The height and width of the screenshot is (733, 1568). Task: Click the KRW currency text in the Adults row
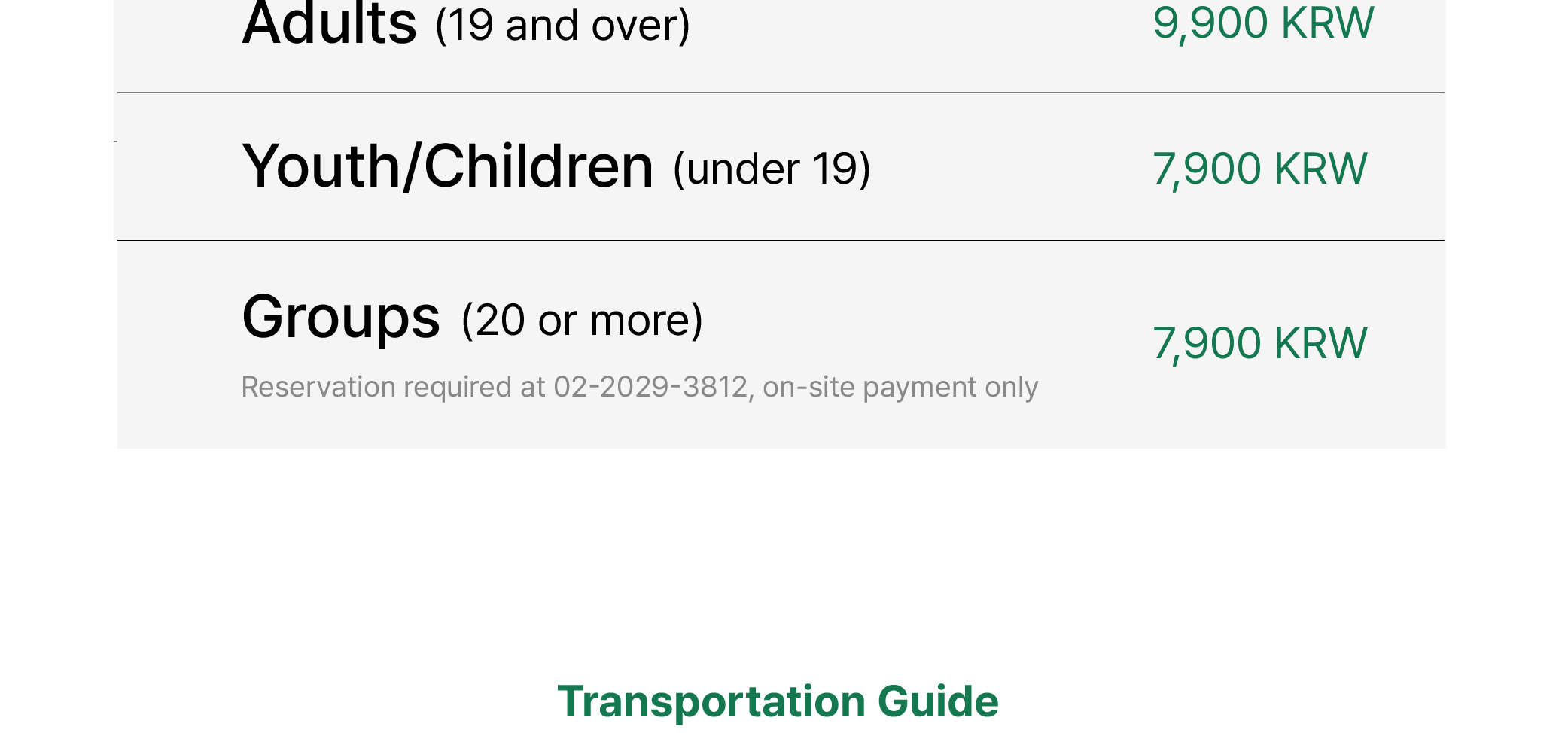coord(1327,23)
